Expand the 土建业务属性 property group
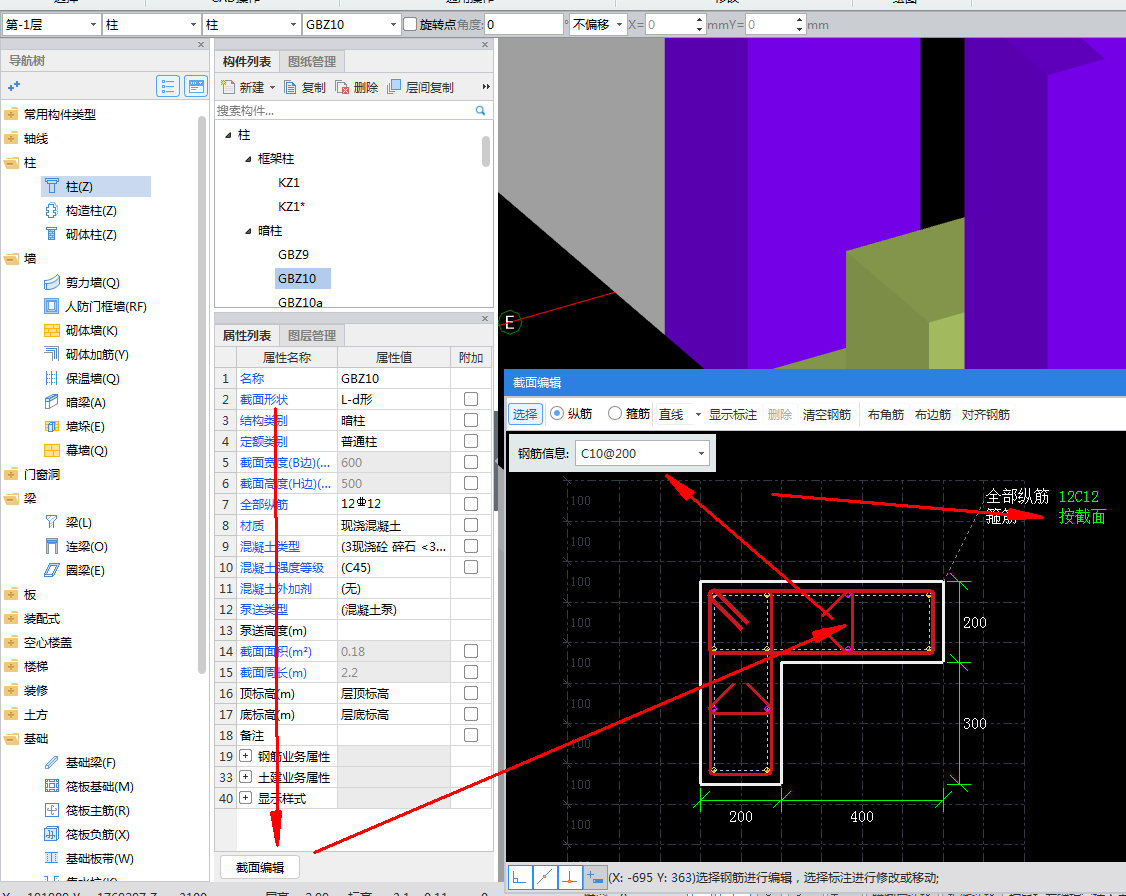This screenshot has width=1126, height=896. [246, 777]
